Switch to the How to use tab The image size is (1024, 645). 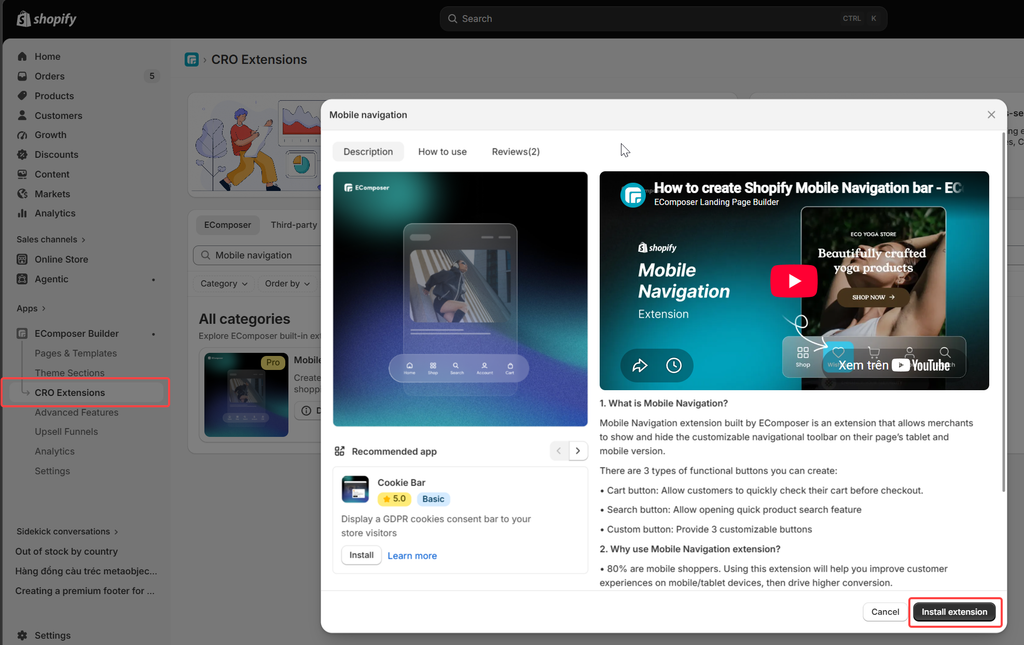click(x=442, y=151)
